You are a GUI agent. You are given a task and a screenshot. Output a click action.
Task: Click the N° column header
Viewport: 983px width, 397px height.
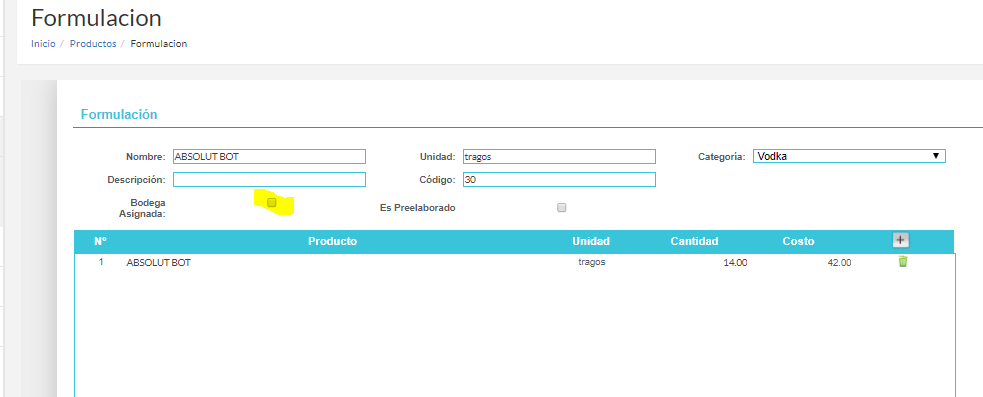100,241
